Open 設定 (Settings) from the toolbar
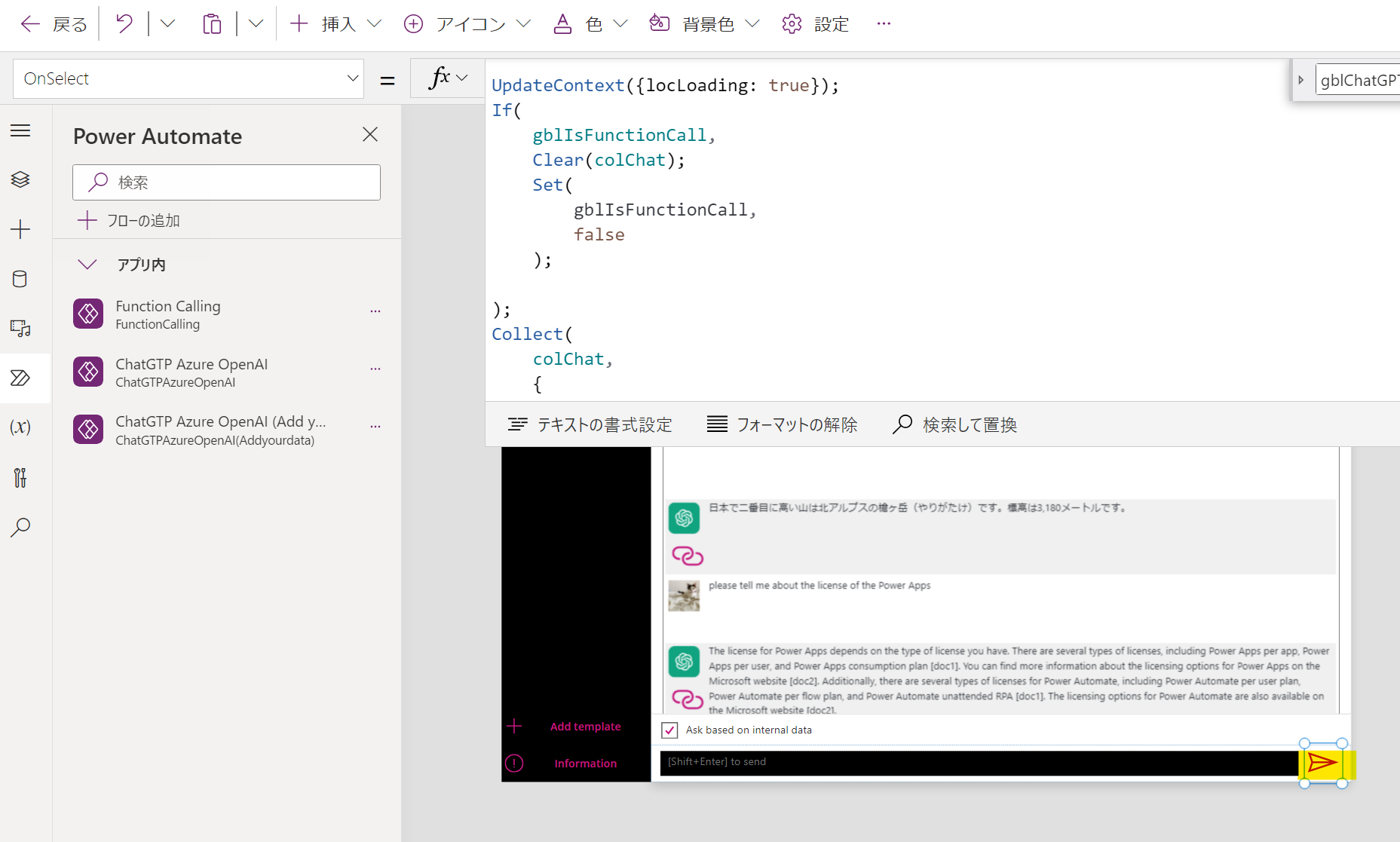Screen dimensions: 1400x842 [814, 23]
